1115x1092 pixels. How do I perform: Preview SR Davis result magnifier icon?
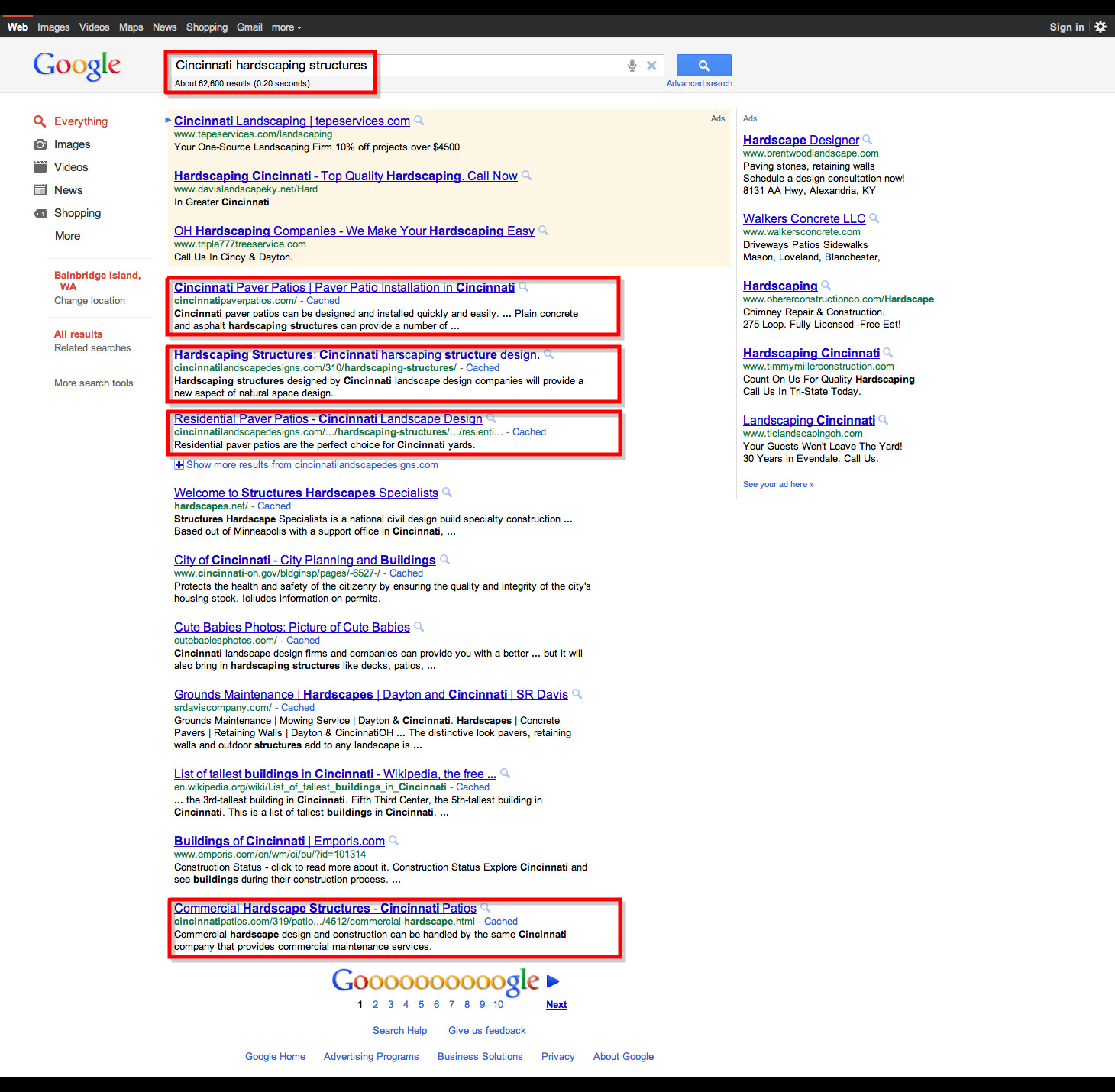[x=577, y=694]
